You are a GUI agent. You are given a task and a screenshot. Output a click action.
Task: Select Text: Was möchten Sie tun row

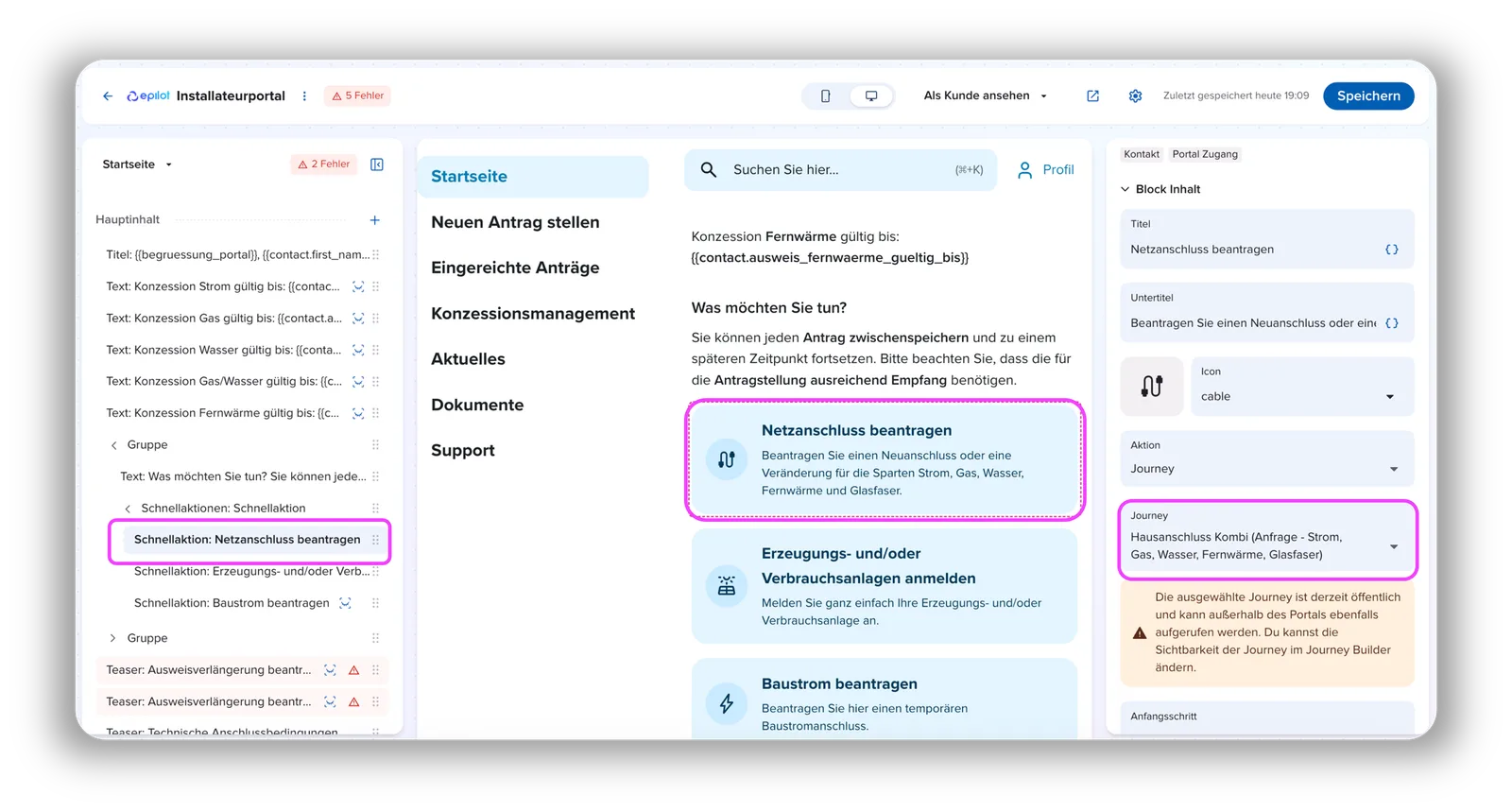pos(243,476)
